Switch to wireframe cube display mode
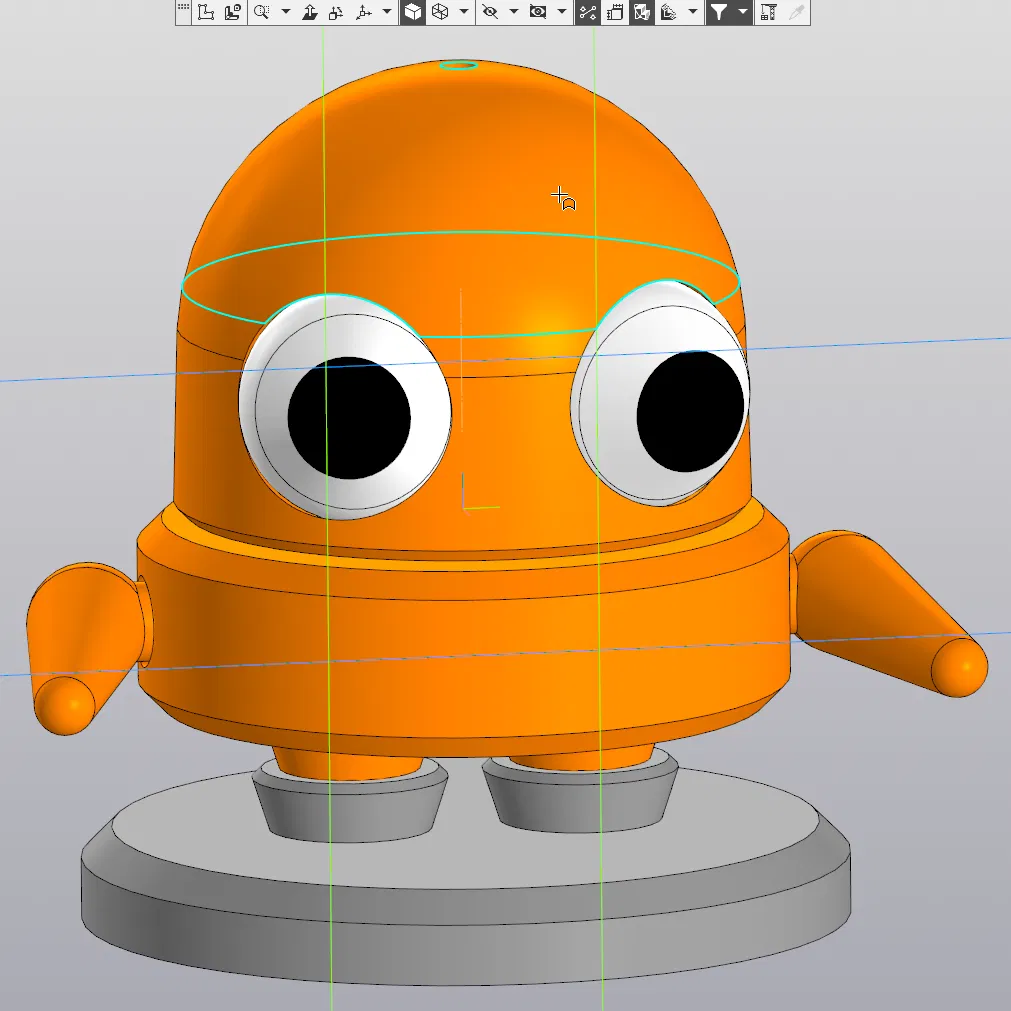Screen dimensions: 1011x1011 click(440, 12)
